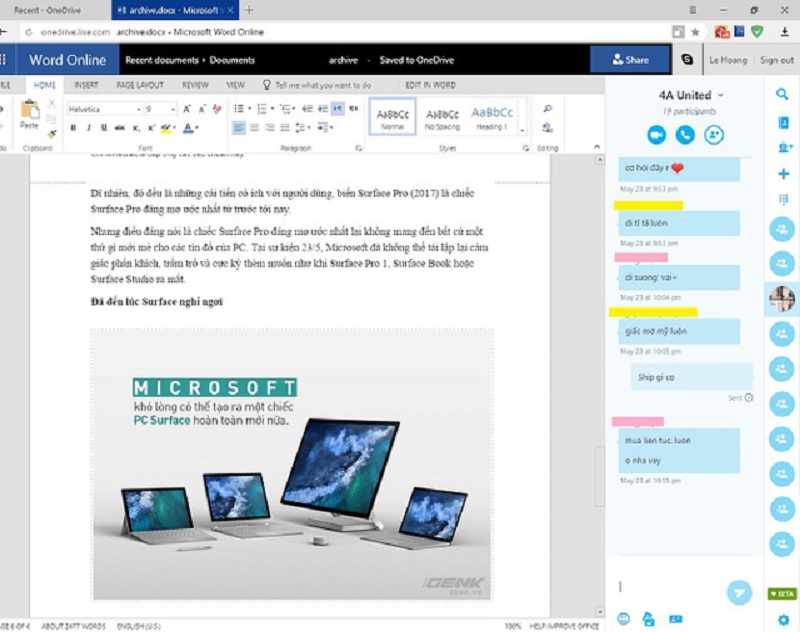Click the send contacts icon in chat
Viewport: 800px width, 632px height.
click(x=676, y=619)
